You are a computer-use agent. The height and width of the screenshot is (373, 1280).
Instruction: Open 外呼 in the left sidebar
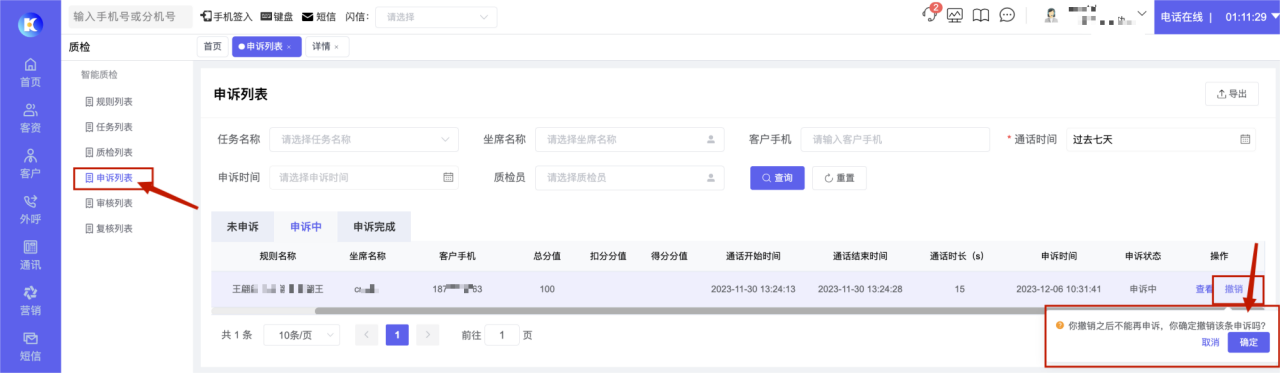pos(30,209)
